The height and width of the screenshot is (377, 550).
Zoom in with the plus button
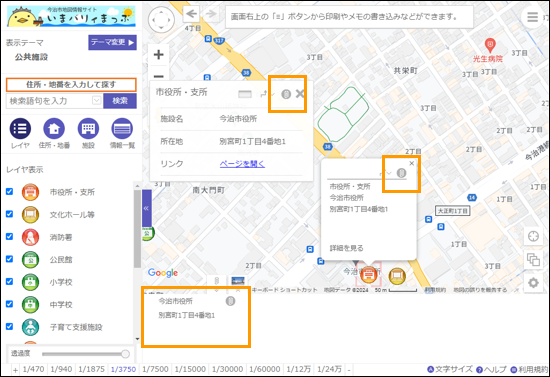pyautogui.click(x=159, y=55)
